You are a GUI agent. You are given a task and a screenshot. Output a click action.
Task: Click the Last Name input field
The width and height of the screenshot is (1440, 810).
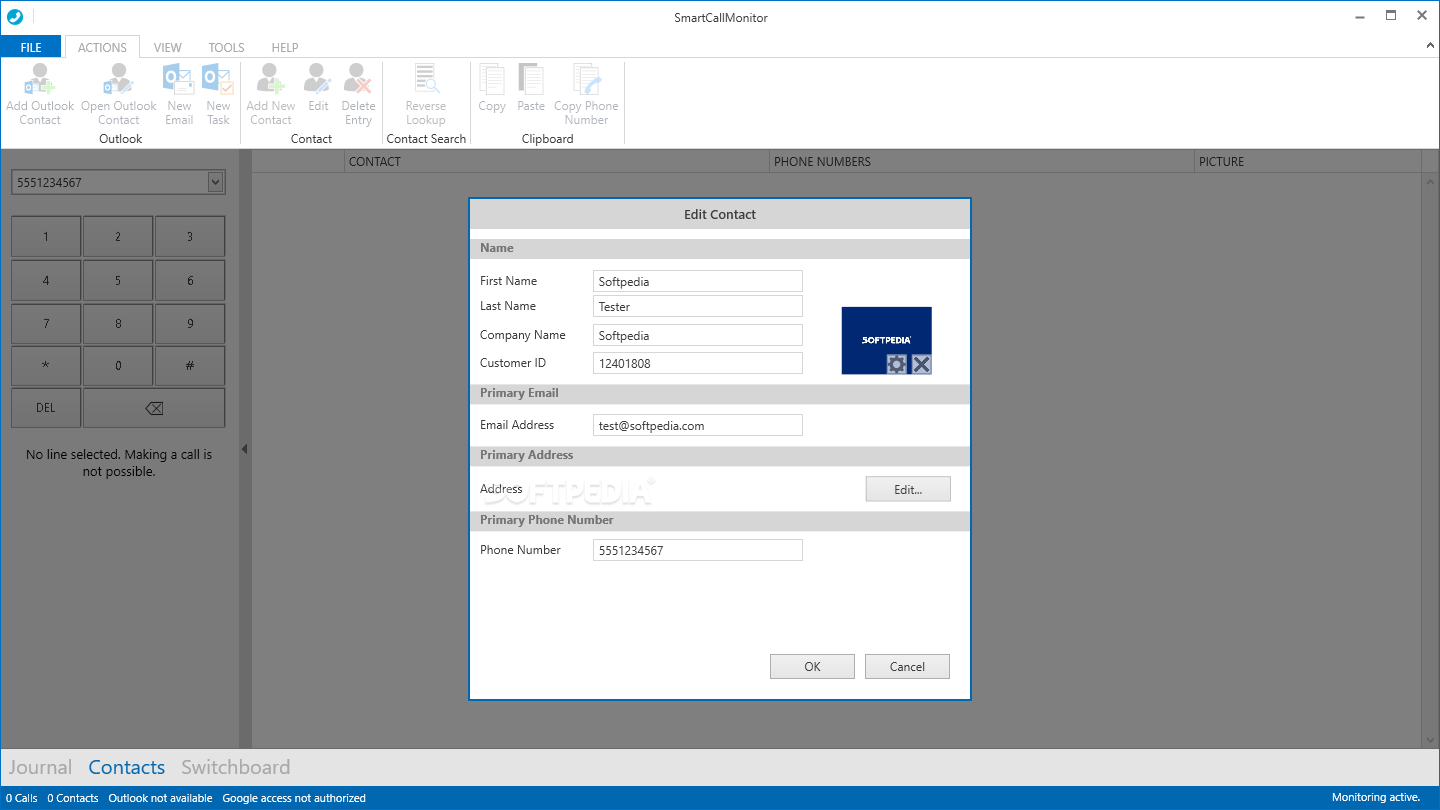point(698,306)
